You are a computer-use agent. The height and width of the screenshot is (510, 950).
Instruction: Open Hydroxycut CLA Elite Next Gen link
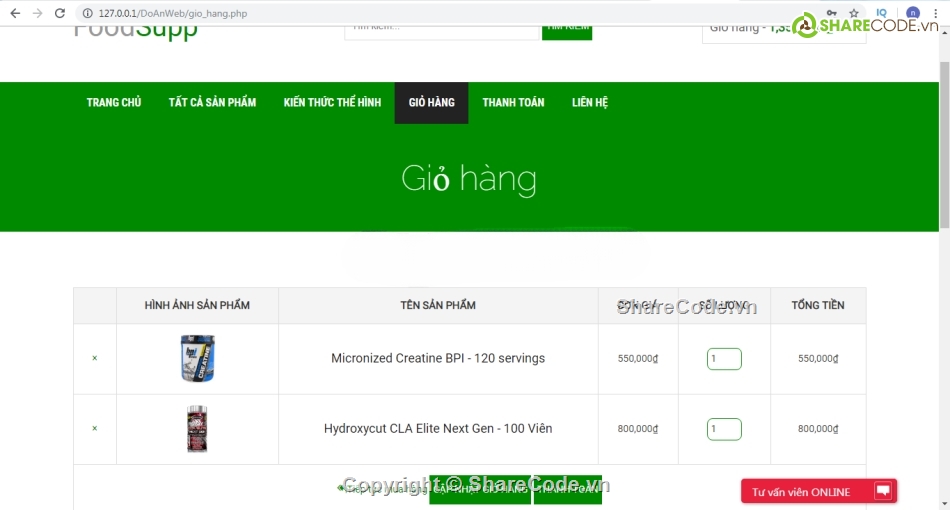438,428
